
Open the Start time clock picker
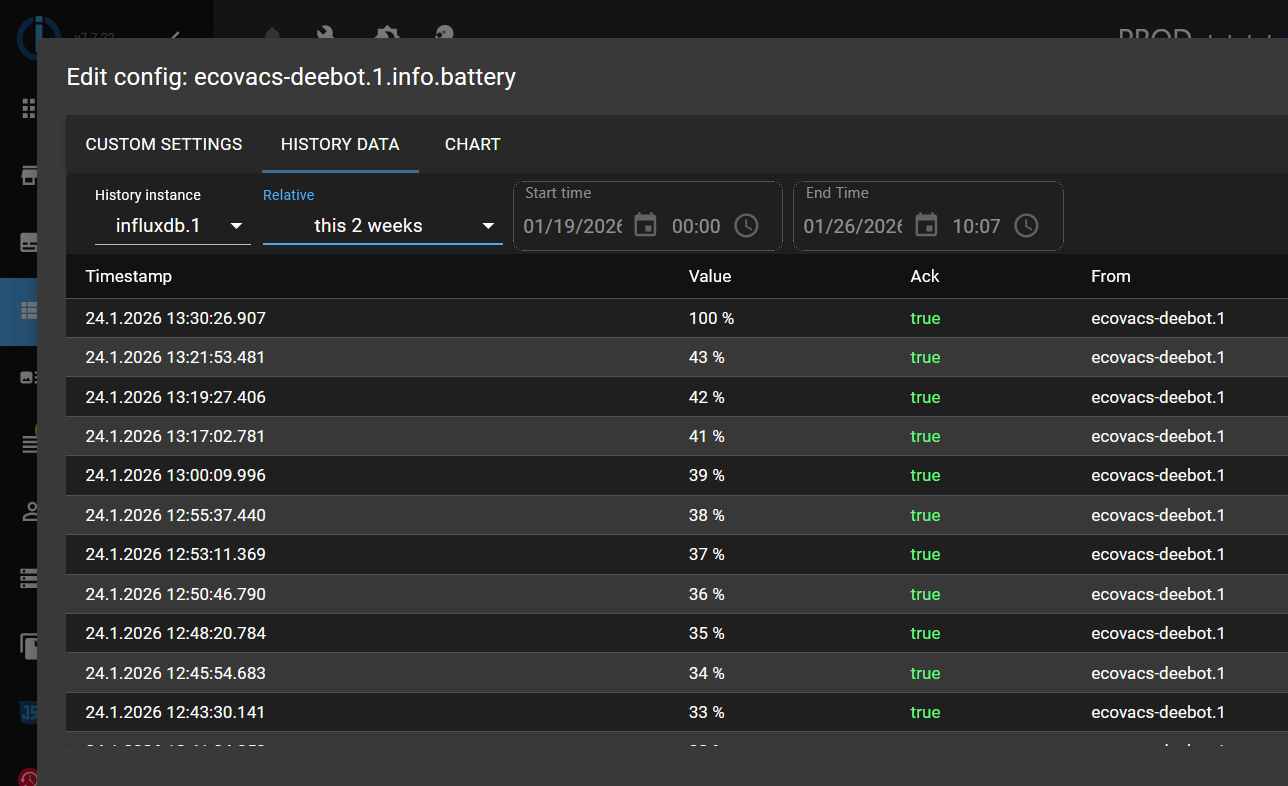(746, 226)
